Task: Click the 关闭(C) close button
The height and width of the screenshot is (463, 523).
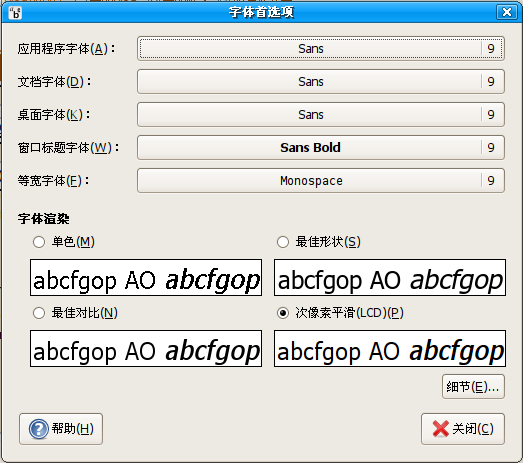Action: 463,429
